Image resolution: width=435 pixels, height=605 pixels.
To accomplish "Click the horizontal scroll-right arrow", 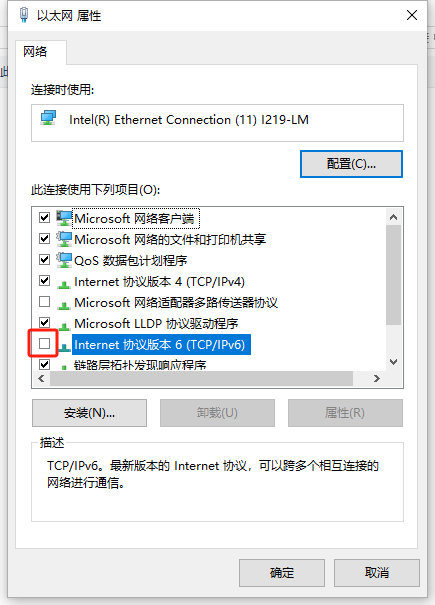I will [377, 379].
